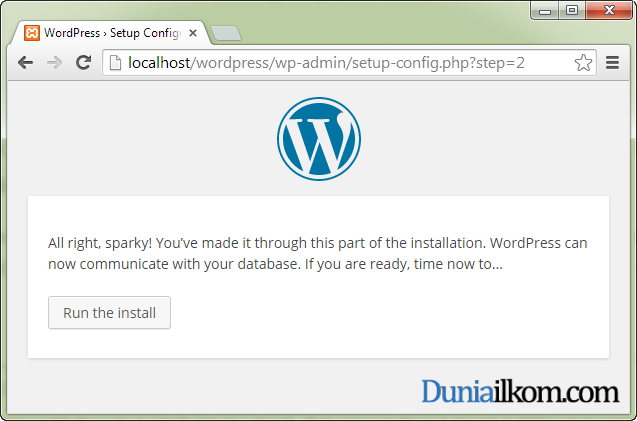This screenshot has height=421, width=637.
Task: Click the browser forward arrow
Action: coord(54,63)
